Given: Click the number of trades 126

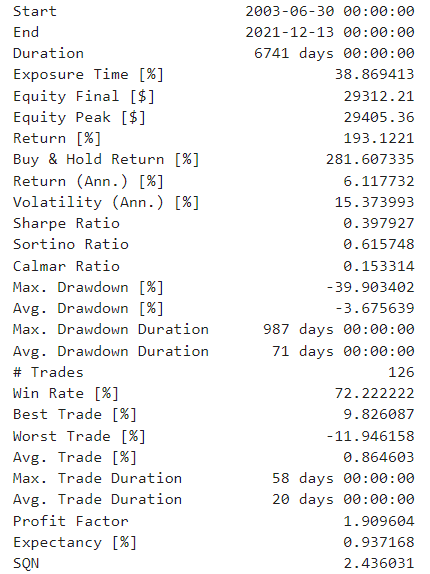Looking at the screenshot, I should click(401, 372).
